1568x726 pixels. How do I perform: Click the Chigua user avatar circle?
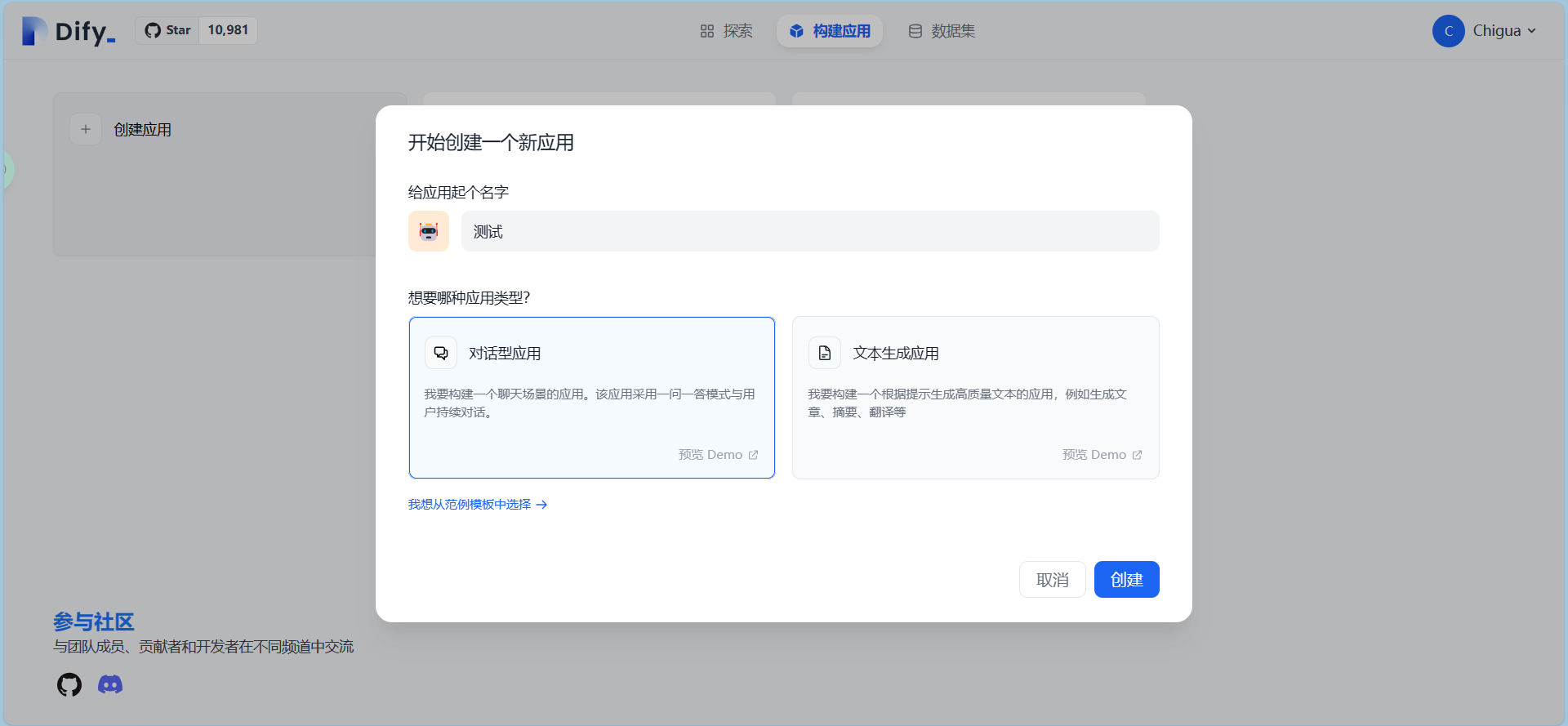pos(1448,31)
